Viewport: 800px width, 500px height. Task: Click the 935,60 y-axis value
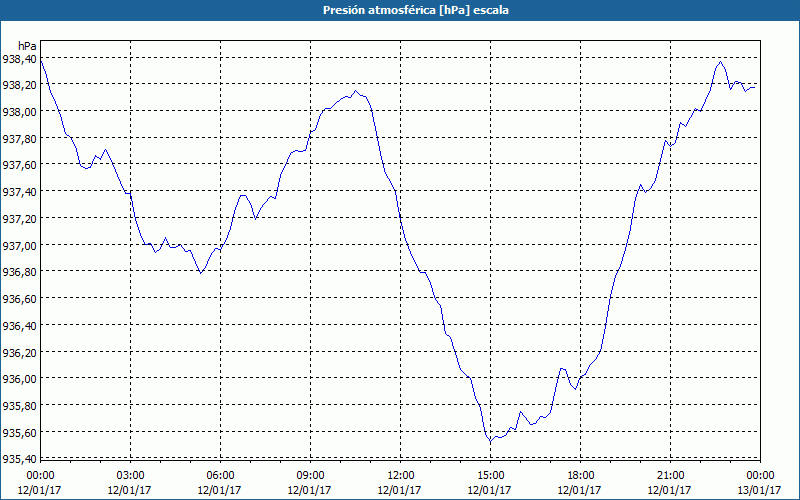19,433
